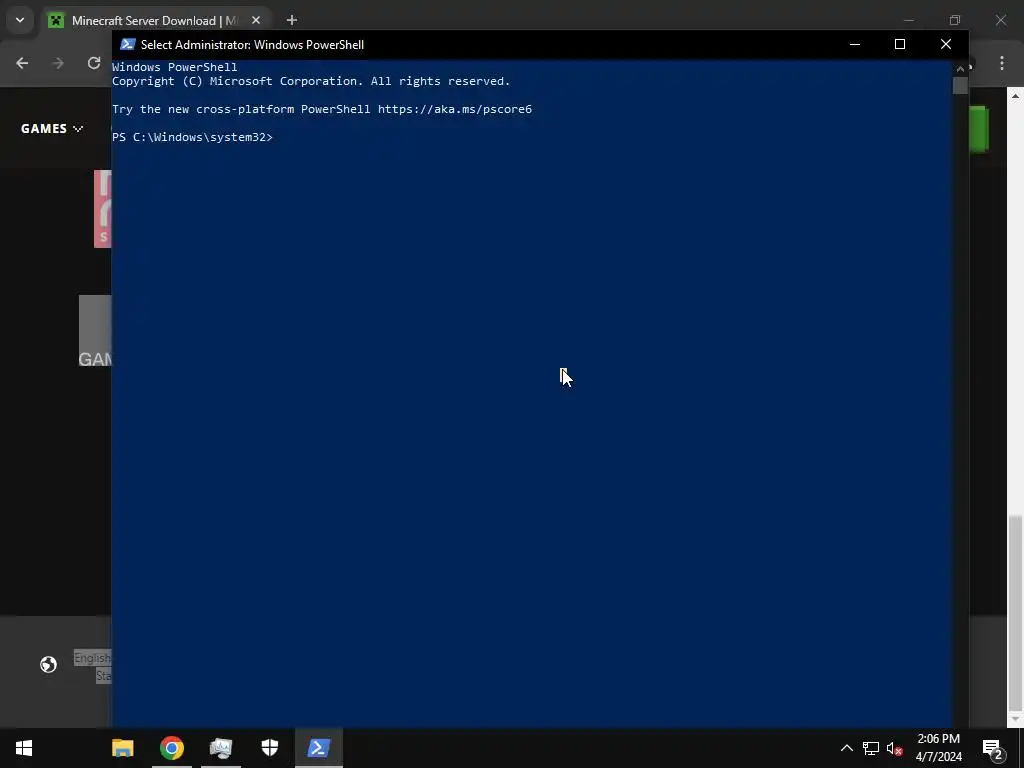The height and width of the screenshot is (768, 1024).
Task: Click the Copyright Microsoft Corporation line
Action: [311, 81]
